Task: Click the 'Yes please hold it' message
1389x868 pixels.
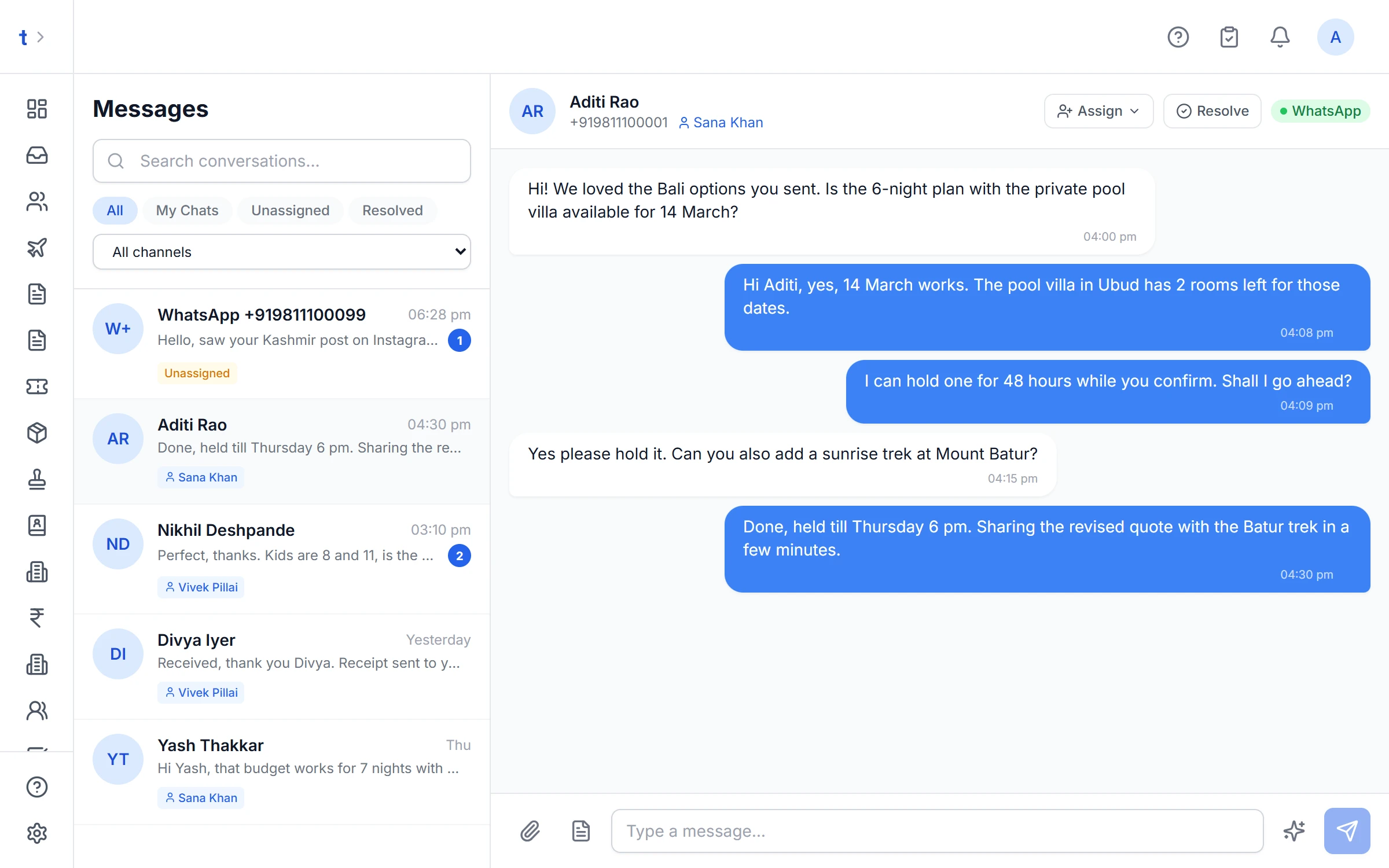Action: (x=782, y=465)
